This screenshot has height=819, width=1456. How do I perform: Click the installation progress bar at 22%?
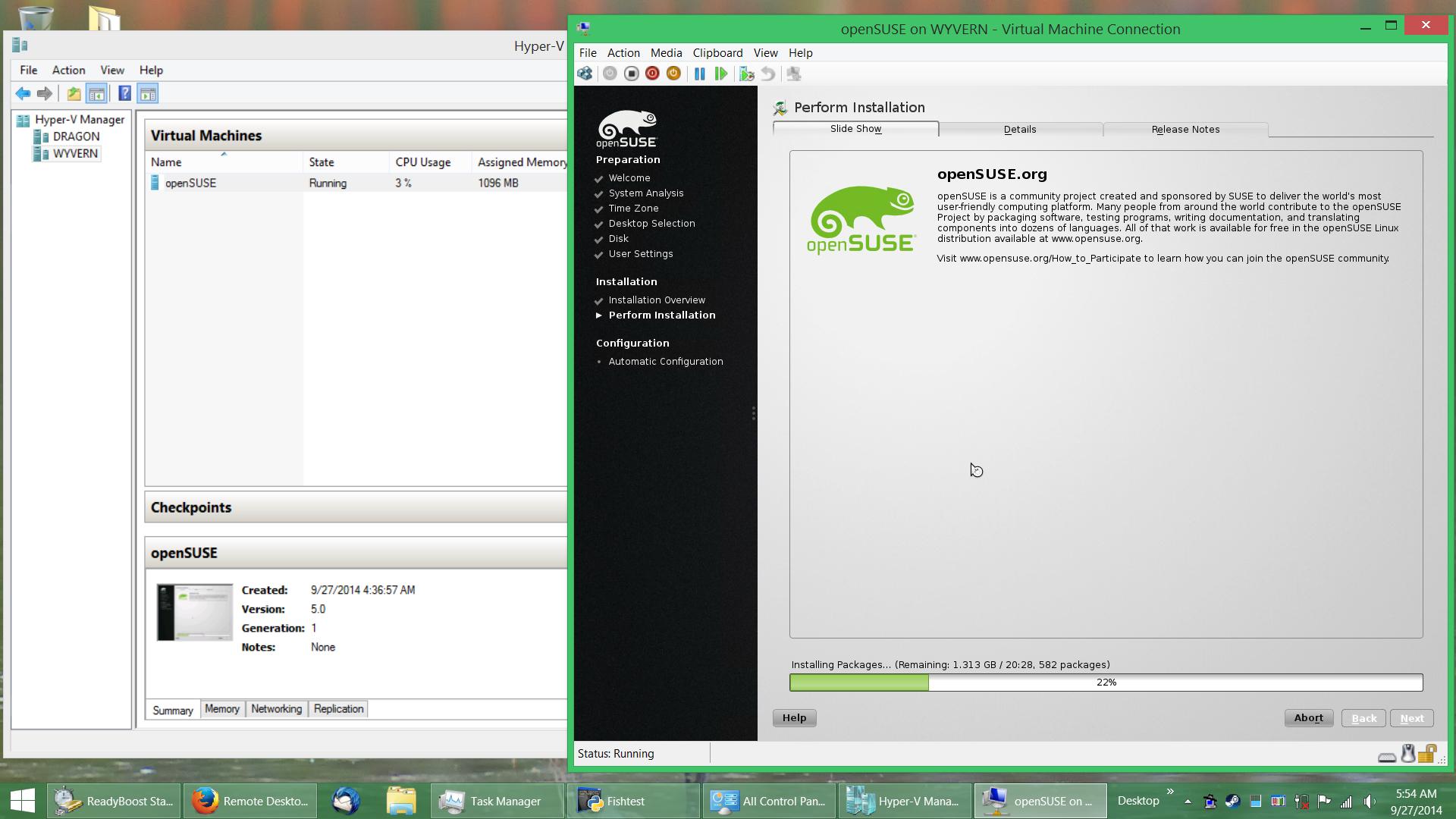[1106, 682]
